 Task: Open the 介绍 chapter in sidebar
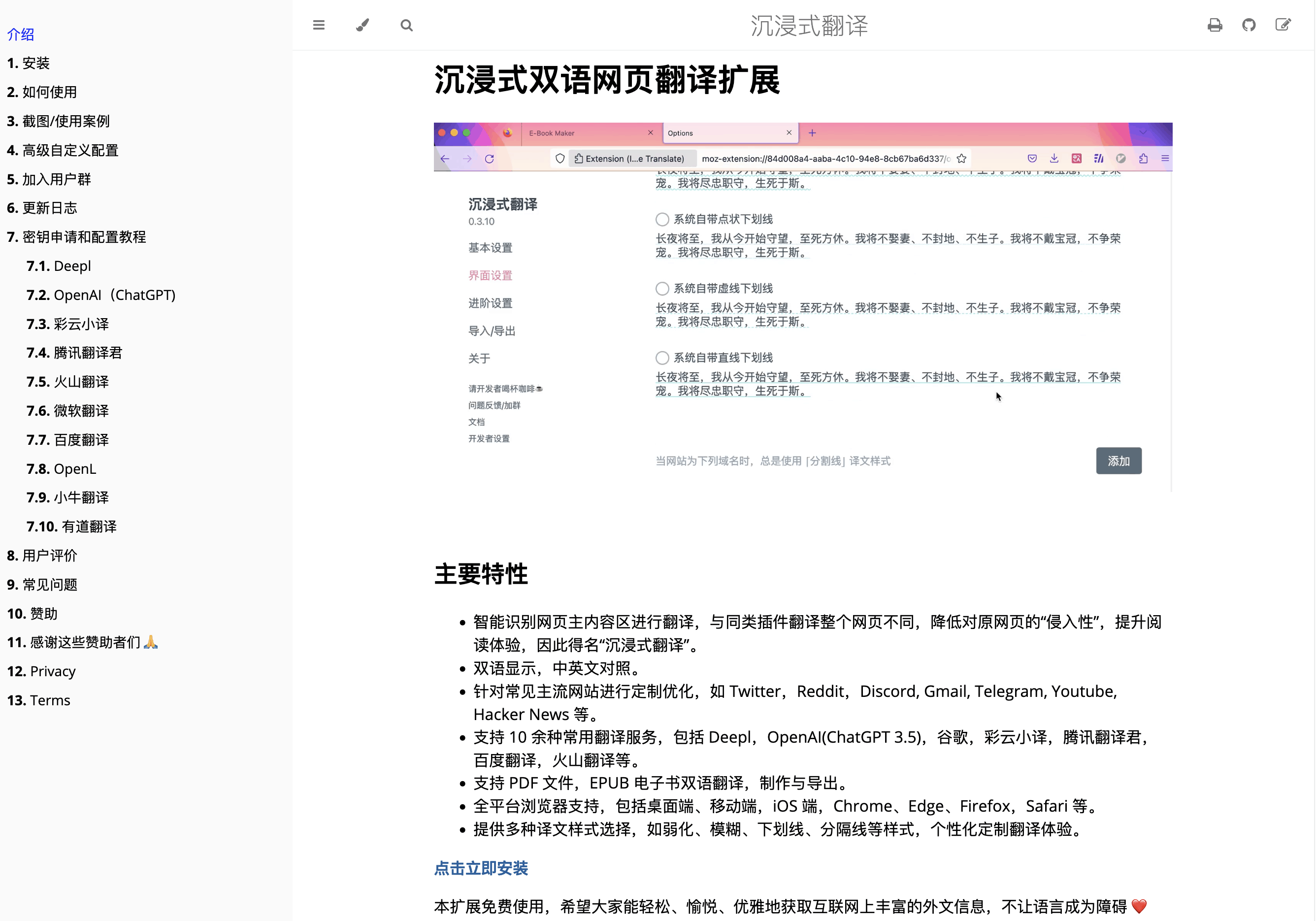point(21,34)
